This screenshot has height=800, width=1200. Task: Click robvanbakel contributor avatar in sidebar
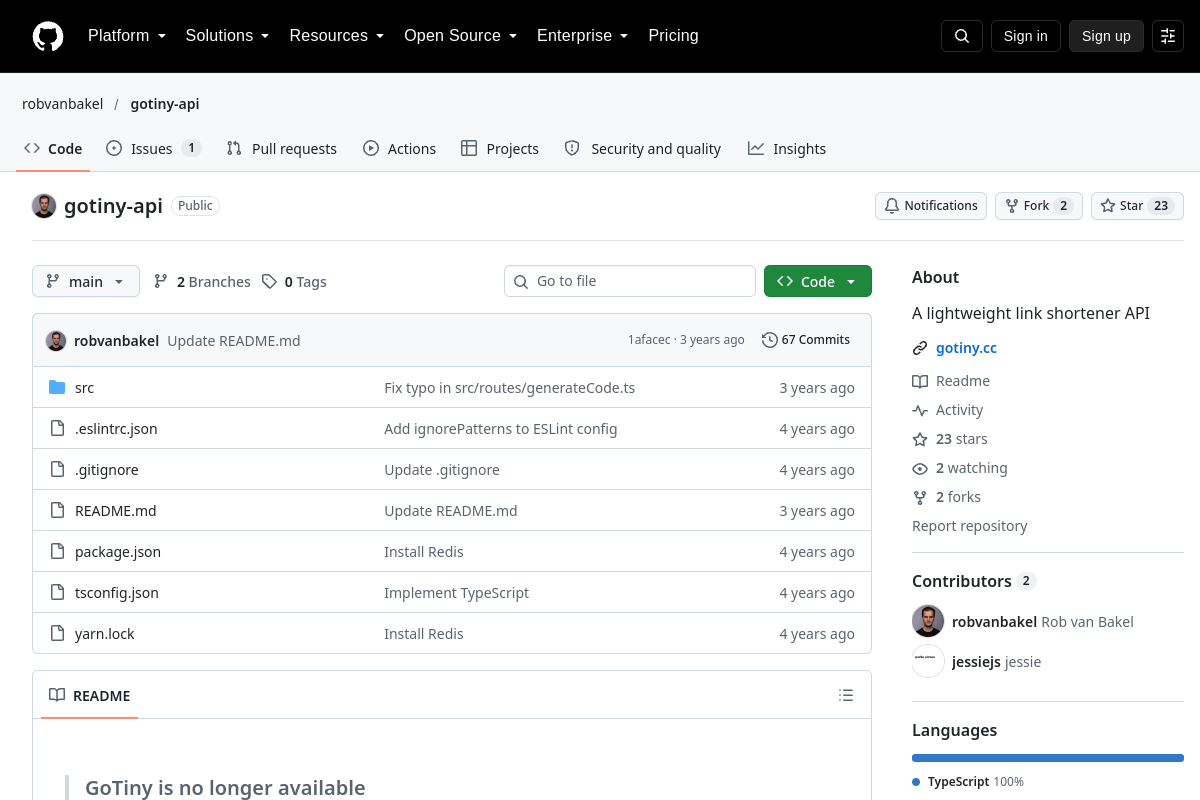pos(928,621)
